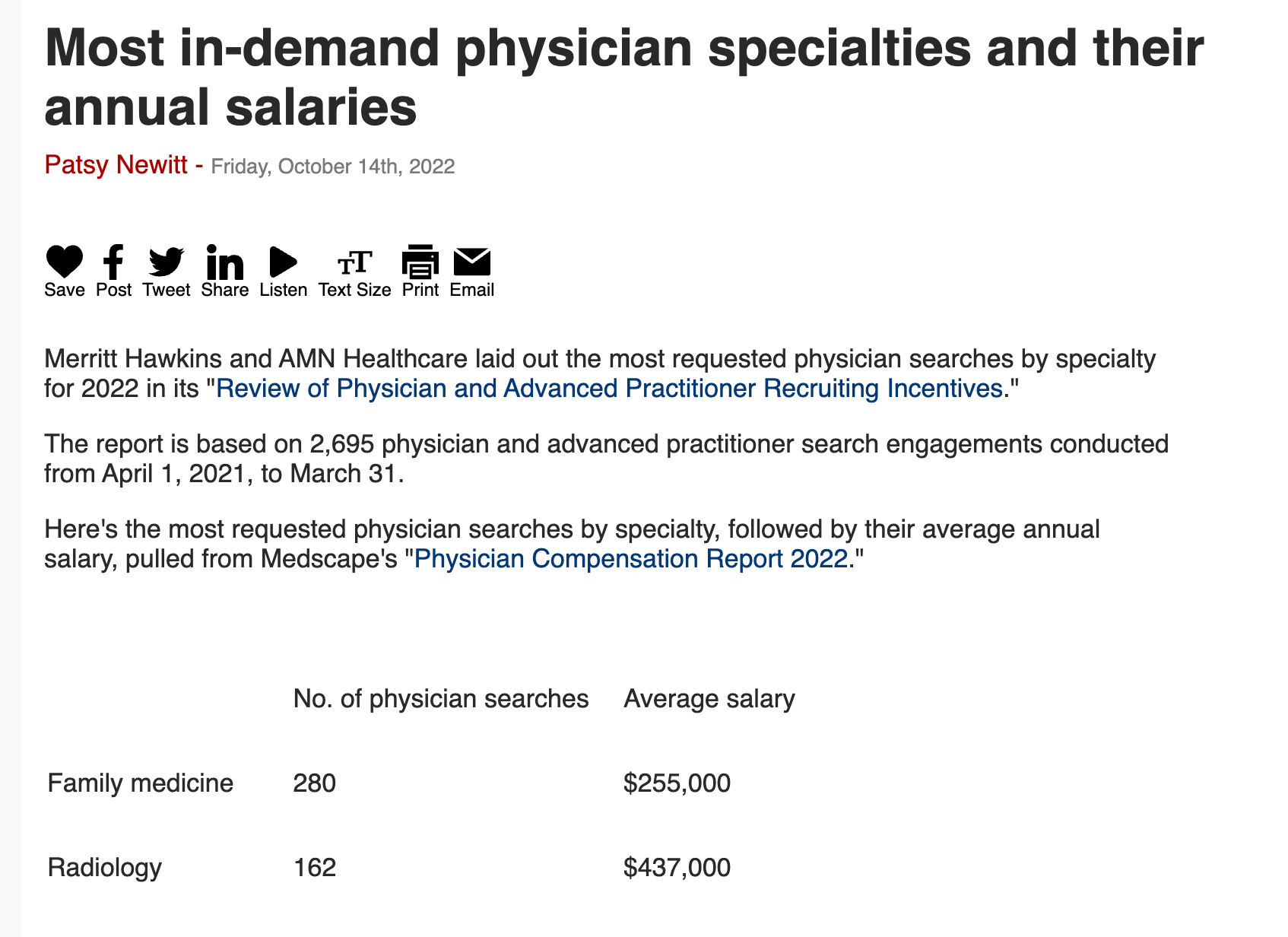Change font with Text Size icon
This screenshot has width=1288, height=937.
click(x=354, y=263)
